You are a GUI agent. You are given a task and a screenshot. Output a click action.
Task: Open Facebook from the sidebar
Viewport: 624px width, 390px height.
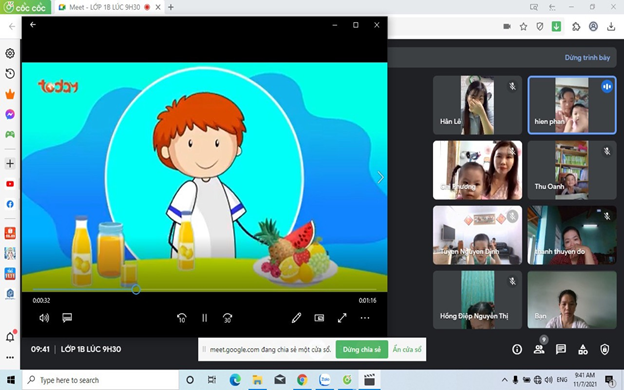(x=10, y=204)
